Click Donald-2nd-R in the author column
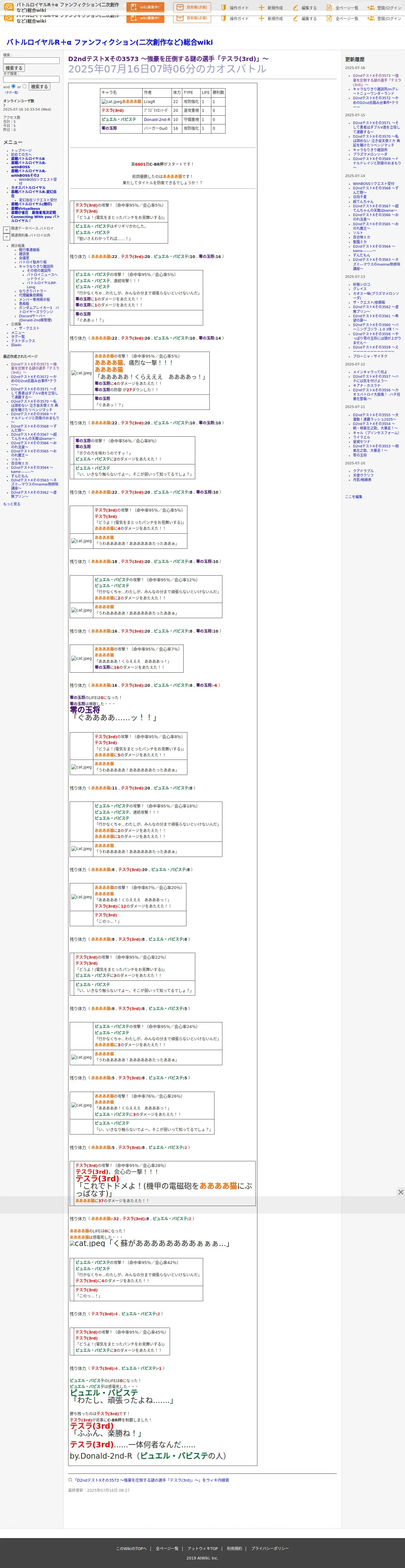The width and height of the screenshot is (405, 1568). 157,120
